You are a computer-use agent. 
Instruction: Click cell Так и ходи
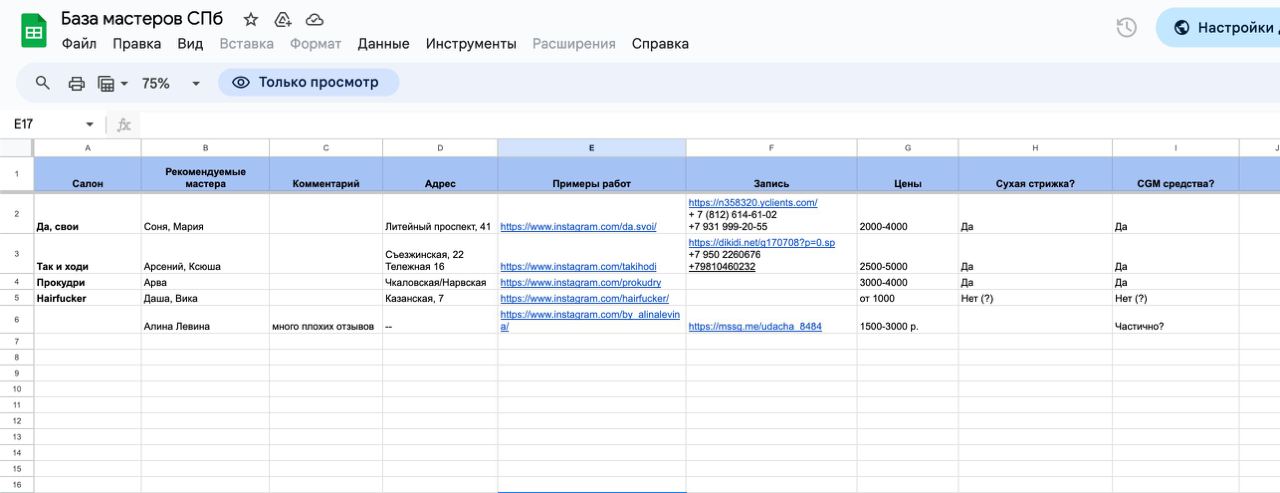87,254
